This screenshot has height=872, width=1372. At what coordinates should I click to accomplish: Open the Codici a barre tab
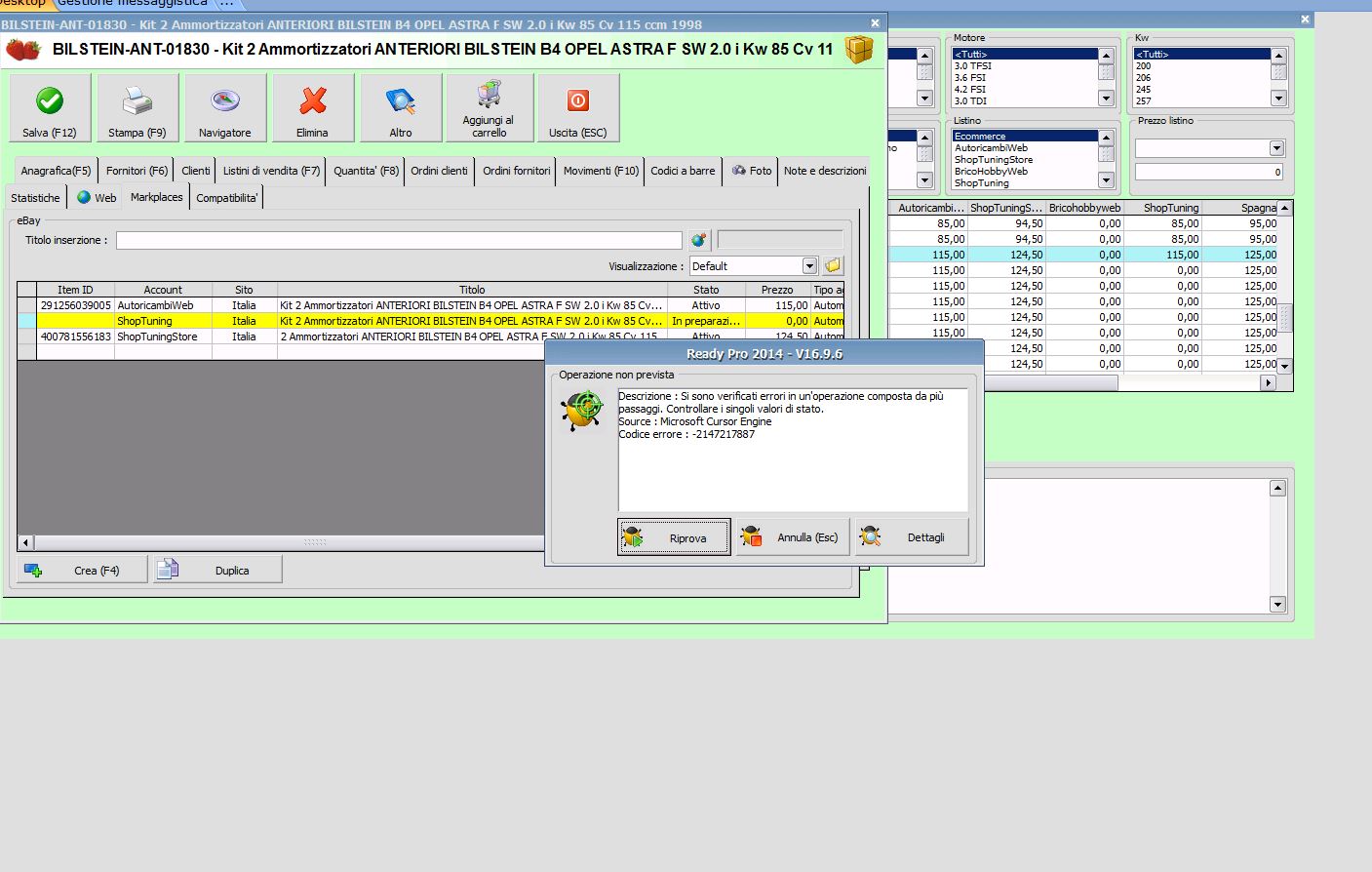pyautogui.click(x=683, y=171)
